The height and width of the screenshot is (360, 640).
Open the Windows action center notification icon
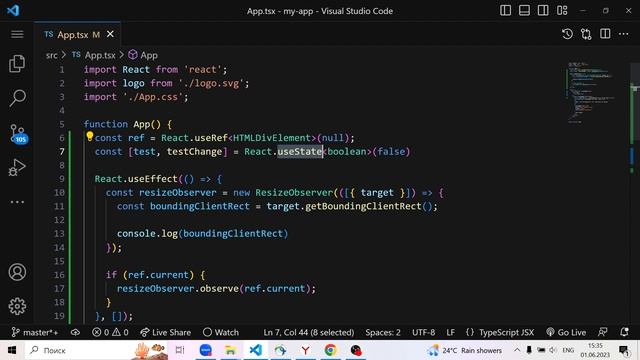[x=624, y=350]
